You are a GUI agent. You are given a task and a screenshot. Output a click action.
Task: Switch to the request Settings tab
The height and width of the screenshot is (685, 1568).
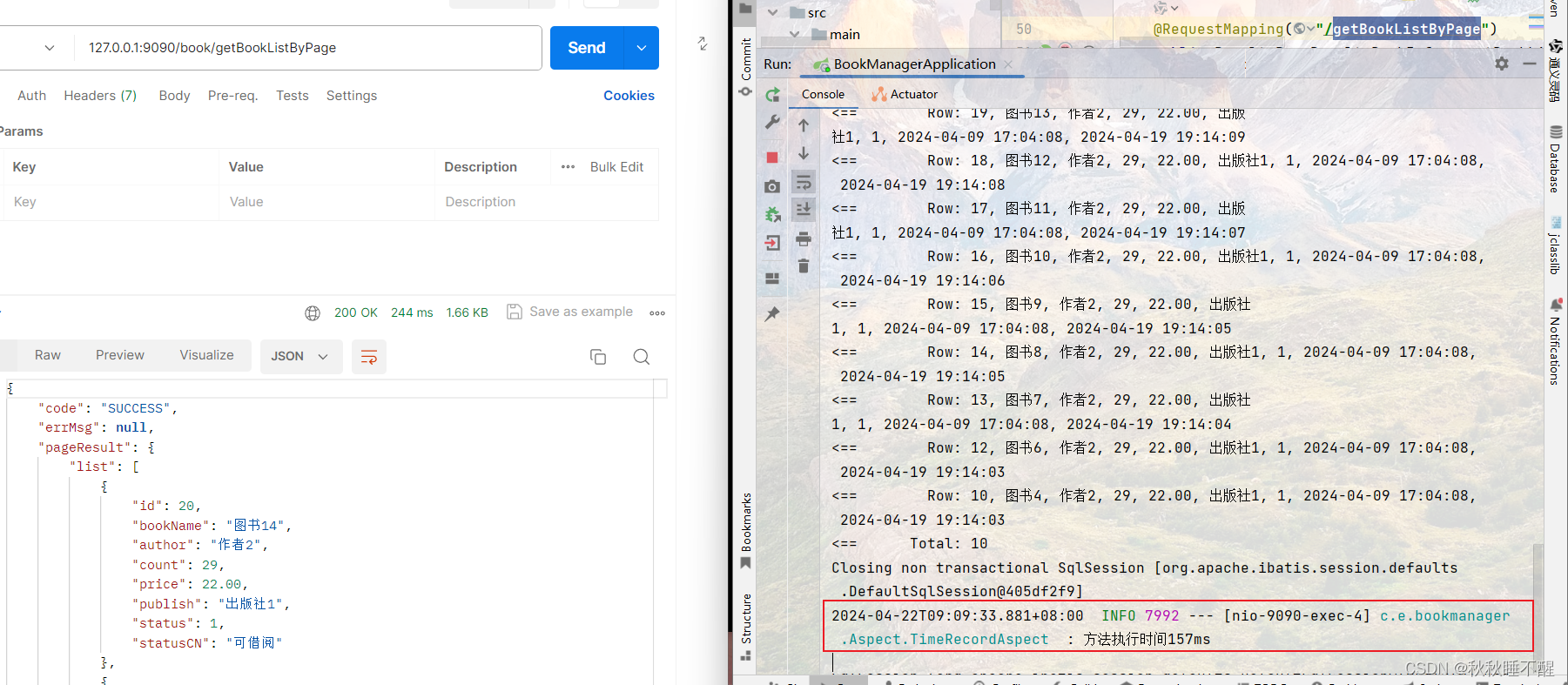352,96
